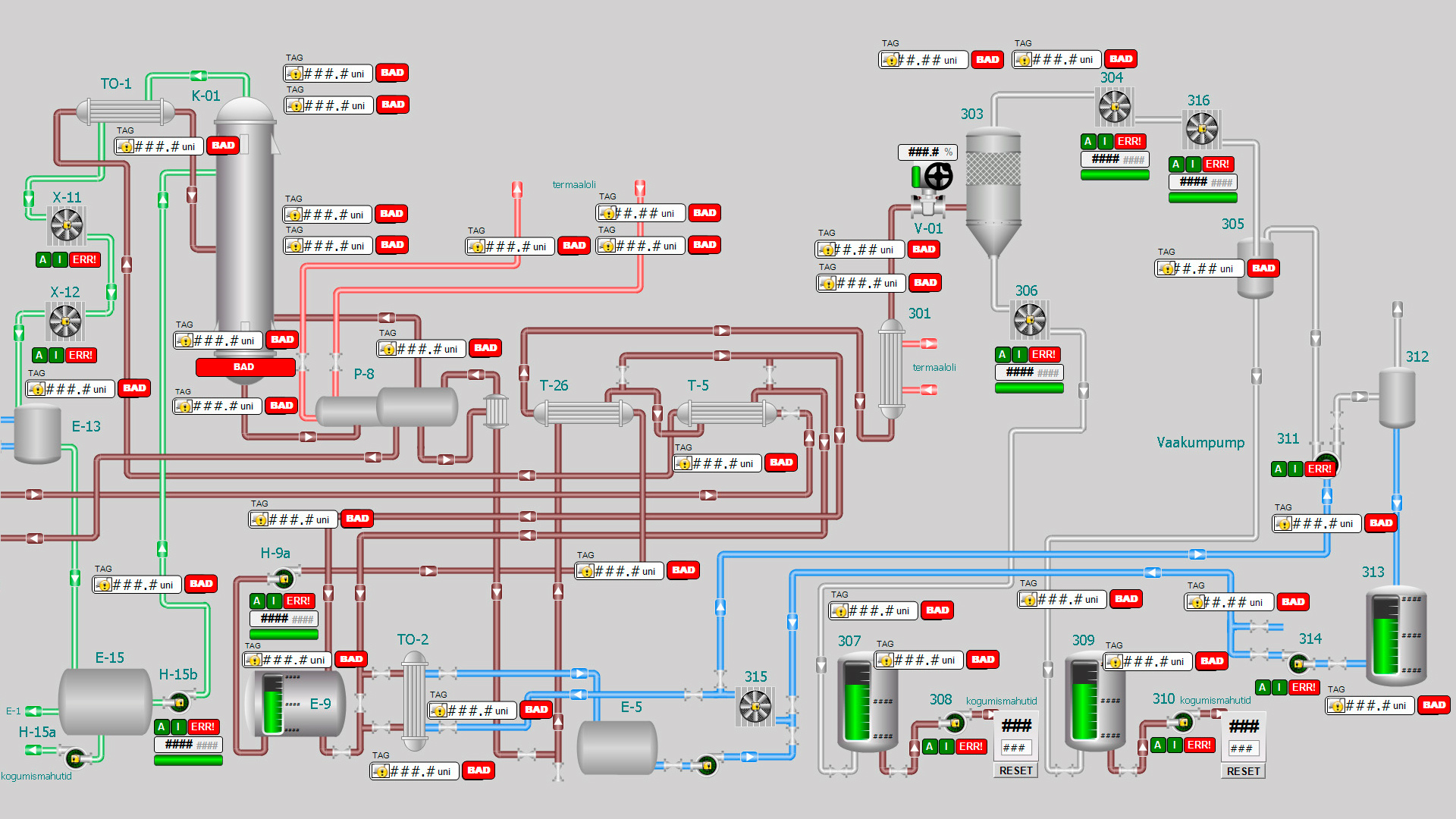Screen dimensions: 1456x819
Task: Click the V-01 valve handwheel
Action: point(939,177)
